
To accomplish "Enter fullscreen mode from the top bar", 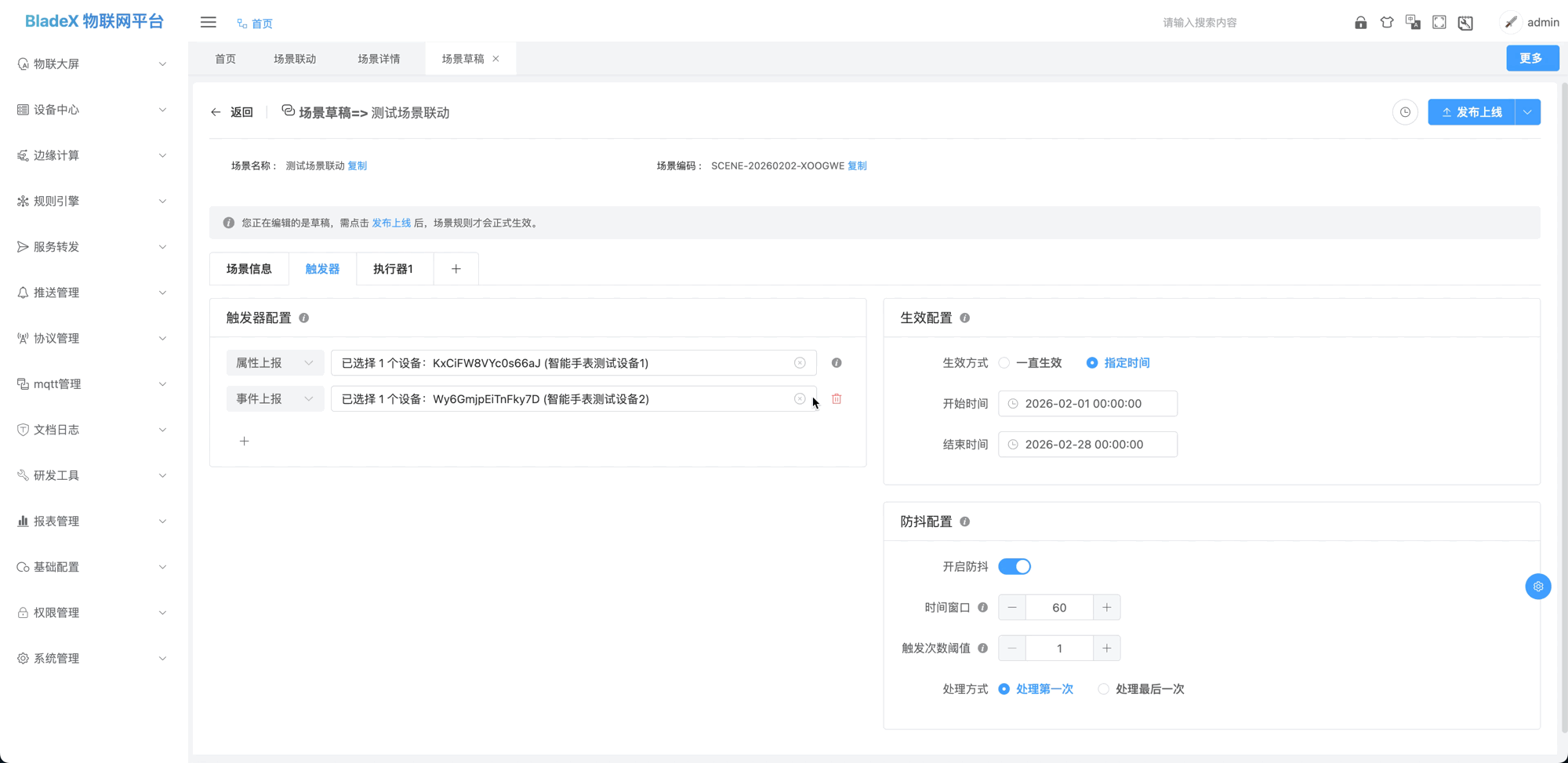I will 1439,22.
